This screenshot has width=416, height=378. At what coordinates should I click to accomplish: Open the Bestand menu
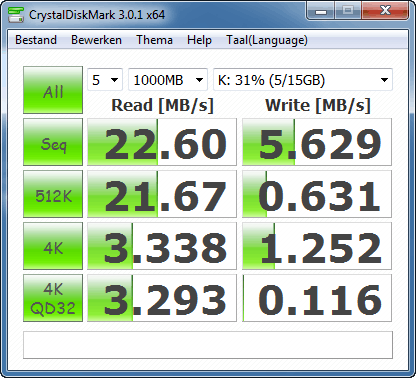36,40
